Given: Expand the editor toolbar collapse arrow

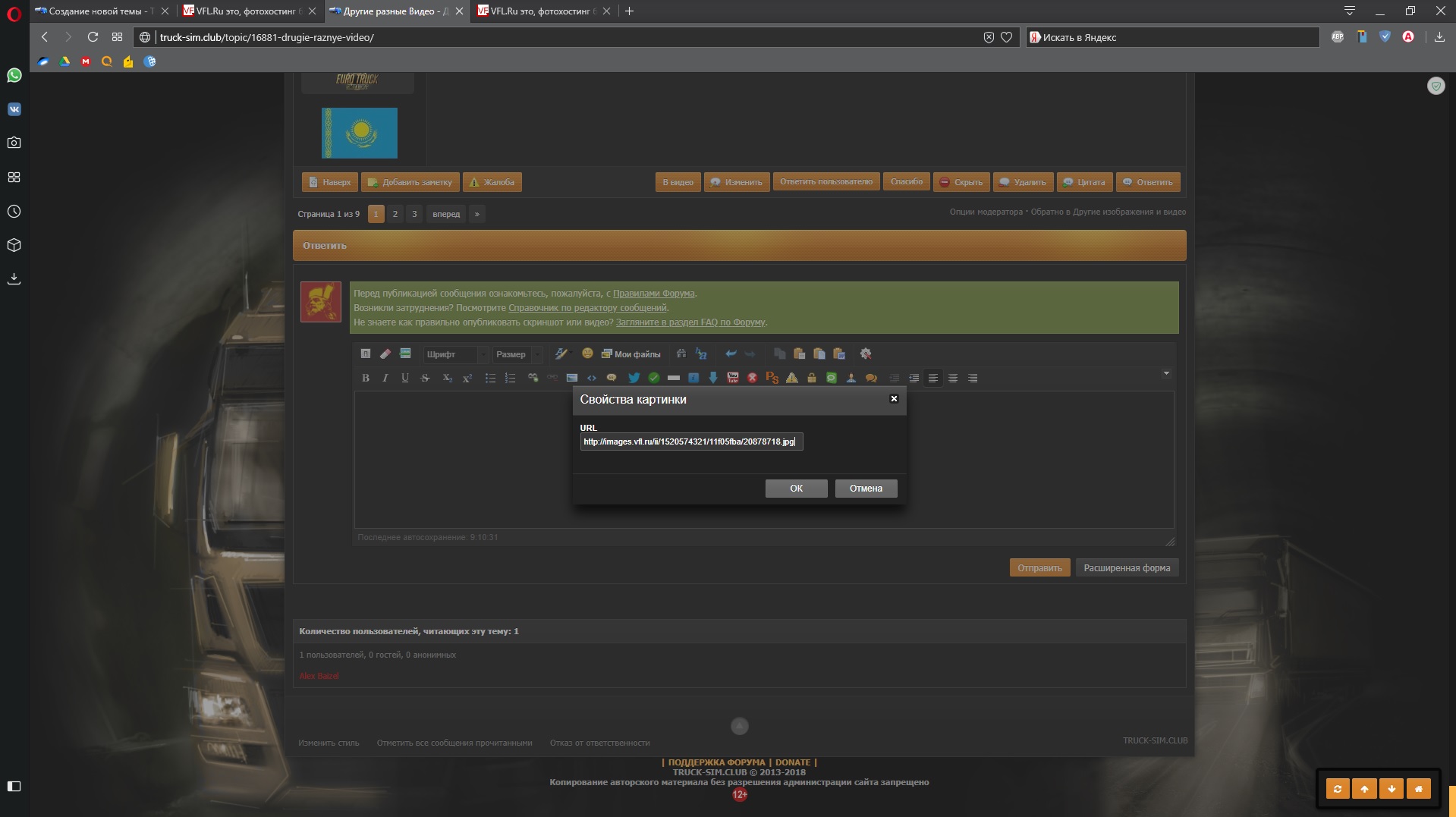Looking at the screenshot, I should [x=1166, y=373].
